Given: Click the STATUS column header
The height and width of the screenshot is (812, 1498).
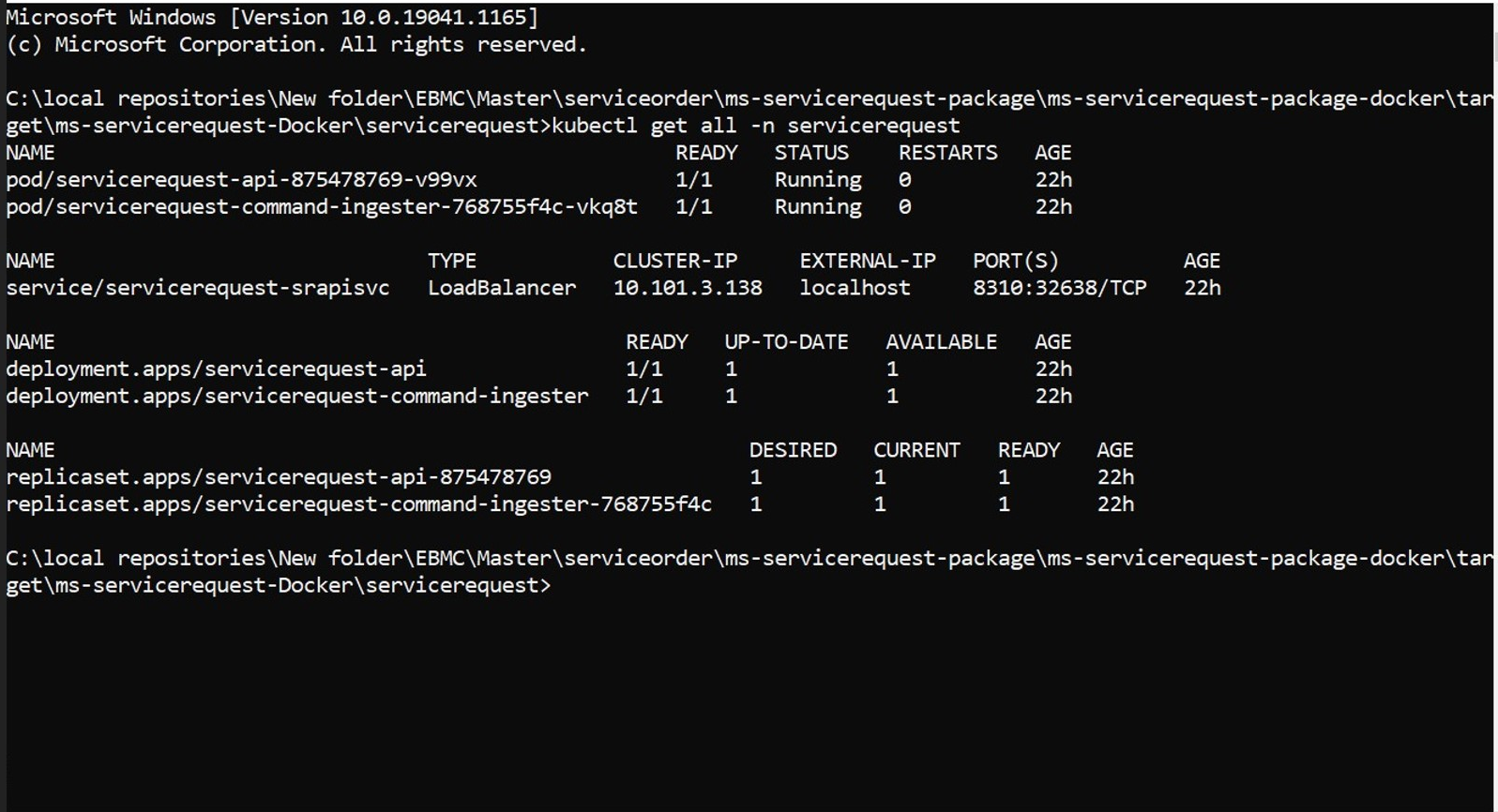Looking at the screenshot, I should coord(811,153).
